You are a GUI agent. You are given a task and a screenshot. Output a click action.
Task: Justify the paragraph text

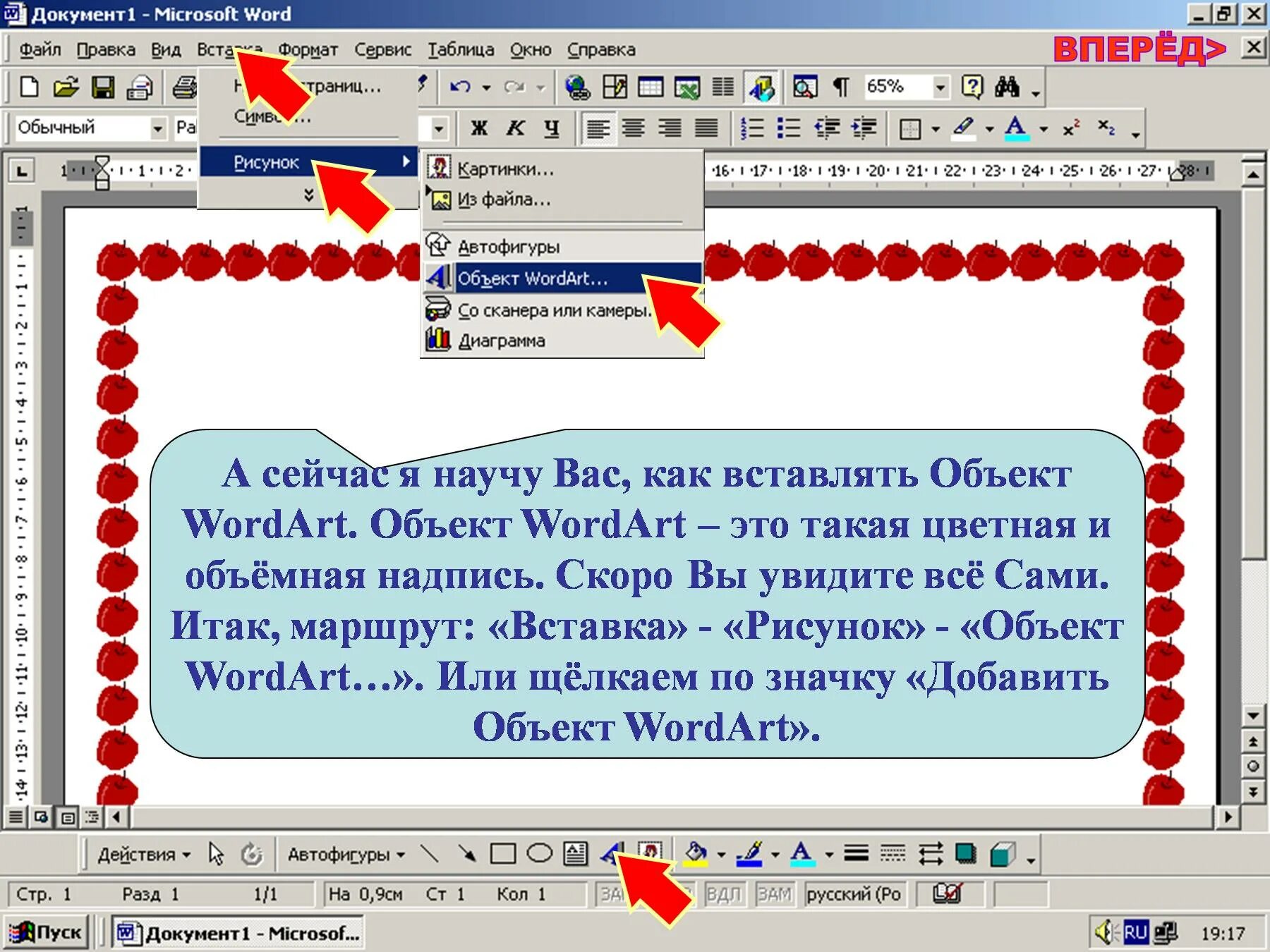pos(706,128)
